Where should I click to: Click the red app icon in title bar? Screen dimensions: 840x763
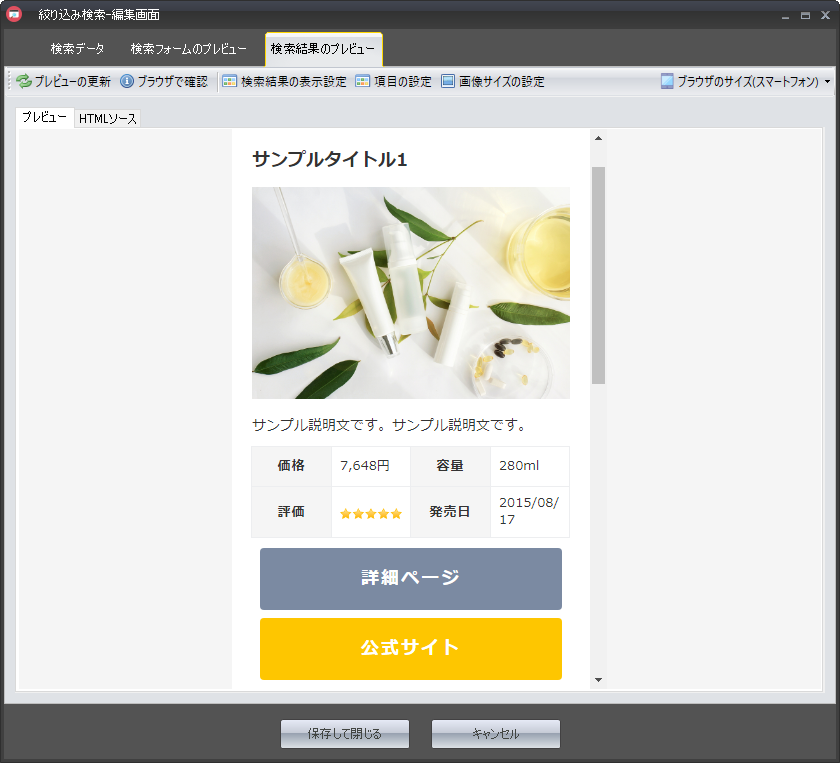click(x=14, y=15)
